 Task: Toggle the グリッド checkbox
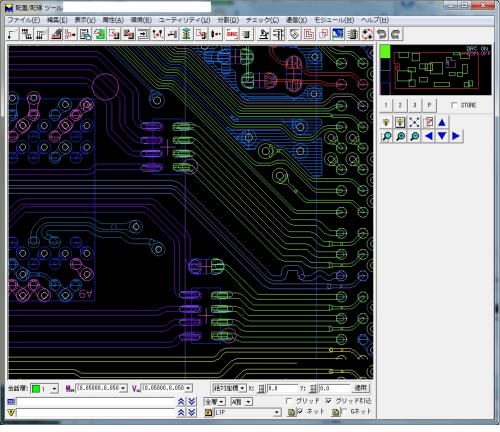(289, 401)
